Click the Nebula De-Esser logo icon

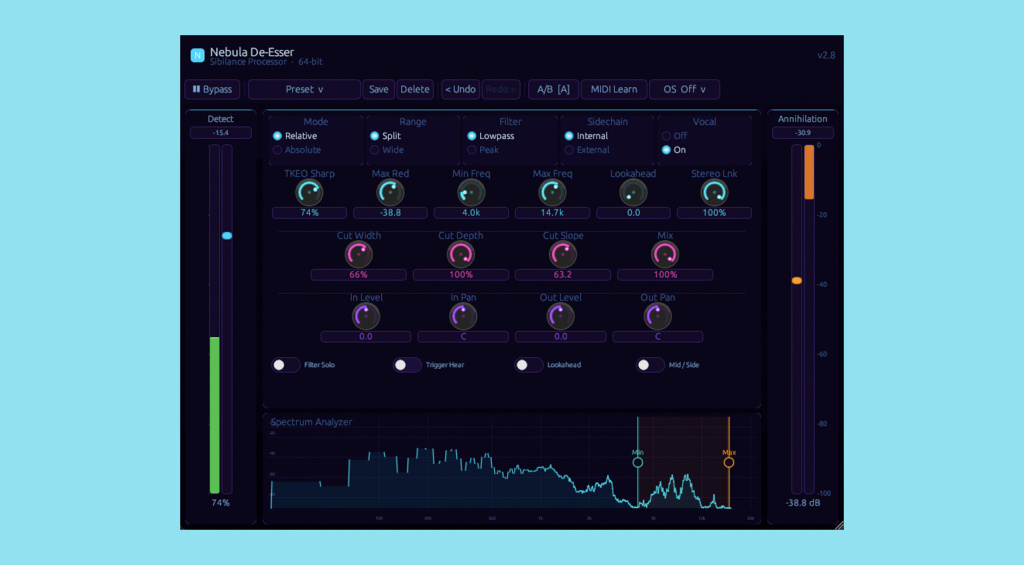click(197, 56)
